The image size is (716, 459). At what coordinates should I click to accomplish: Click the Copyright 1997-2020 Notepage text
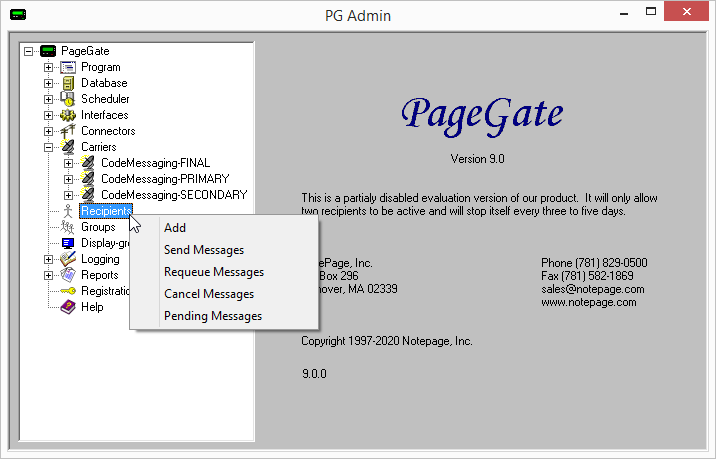(x=387, y=341)
